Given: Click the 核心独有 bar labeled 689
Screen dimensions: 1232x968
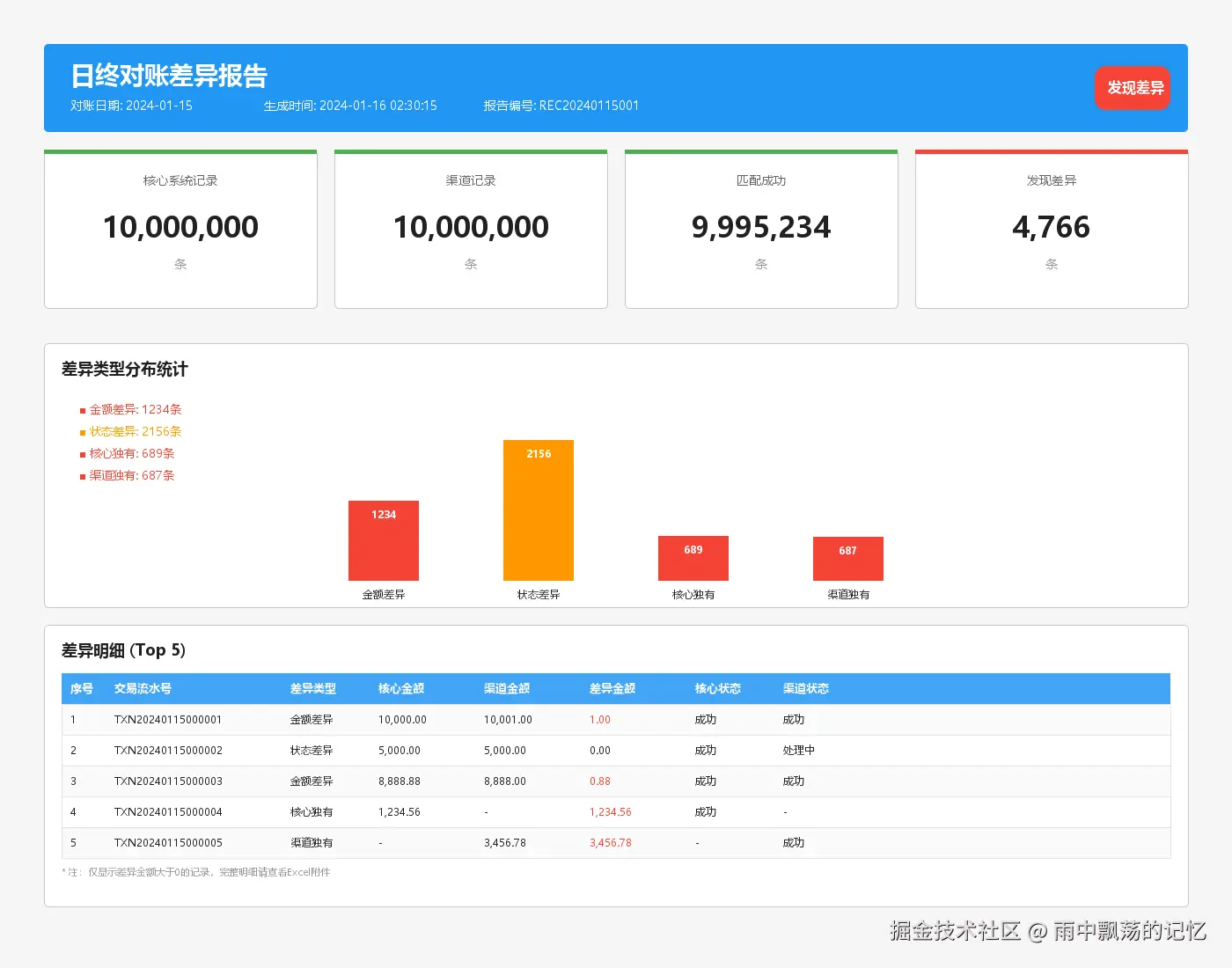Looking at the screenshot, I should click(693, 559).
